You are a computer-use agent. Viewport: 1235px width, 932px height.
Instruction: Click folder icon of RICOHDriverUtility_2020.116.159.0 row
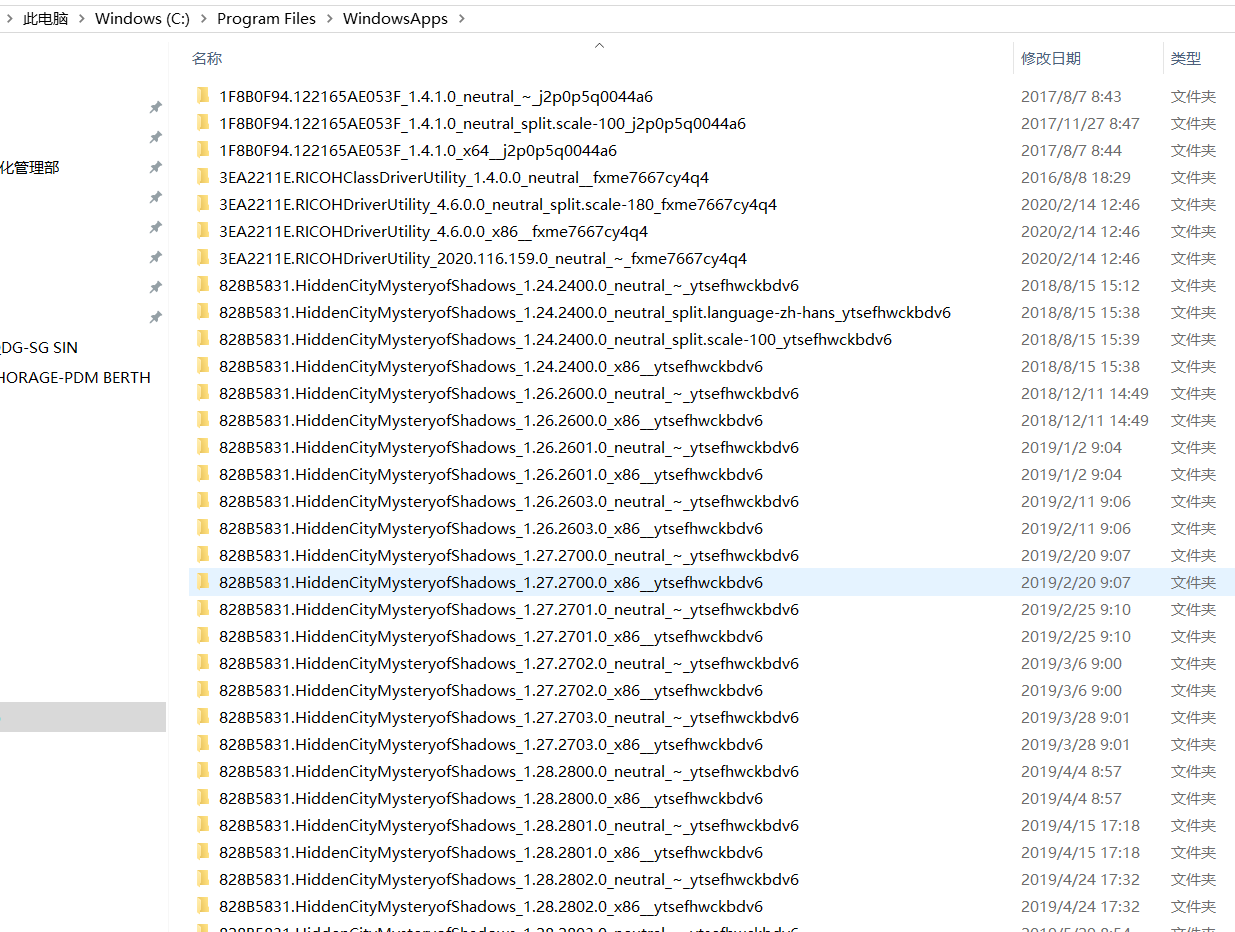coord(203,259)
